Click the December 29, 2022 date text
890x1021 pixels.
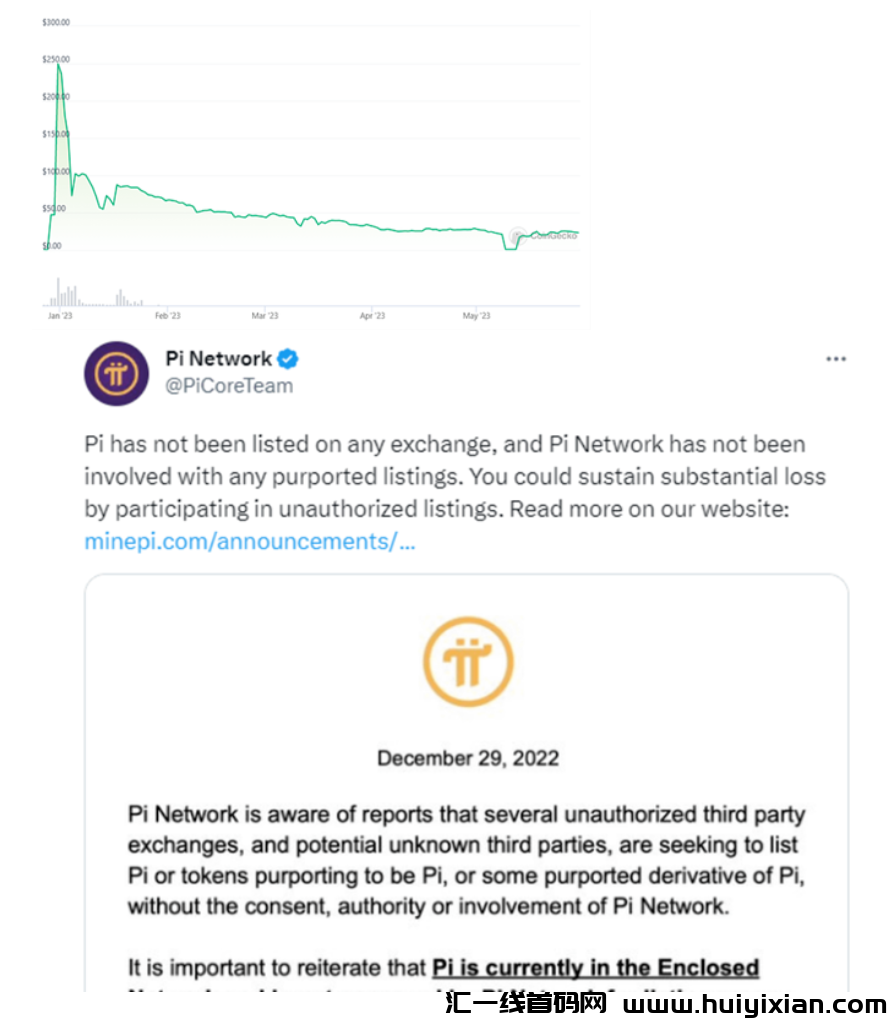467,758
